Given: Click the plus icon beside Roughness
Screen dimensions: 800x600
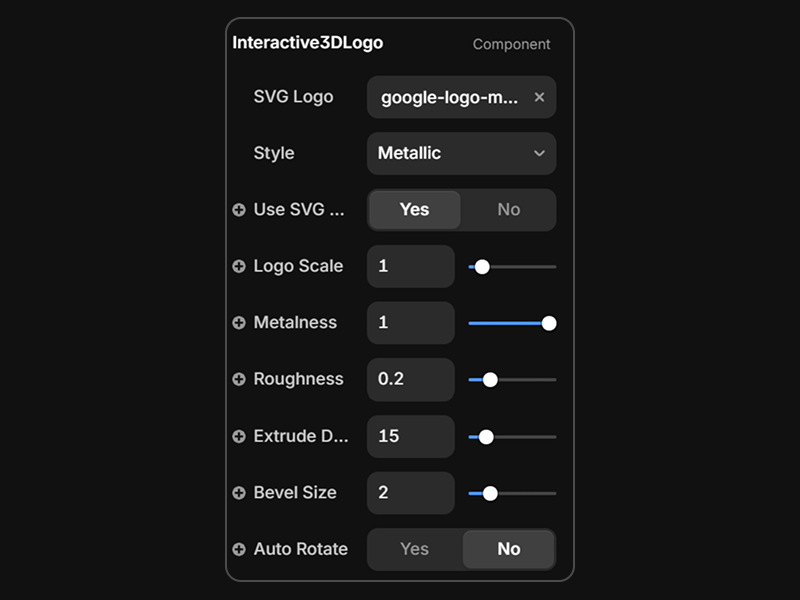Looking at the screenshot, I should [239, 380].
